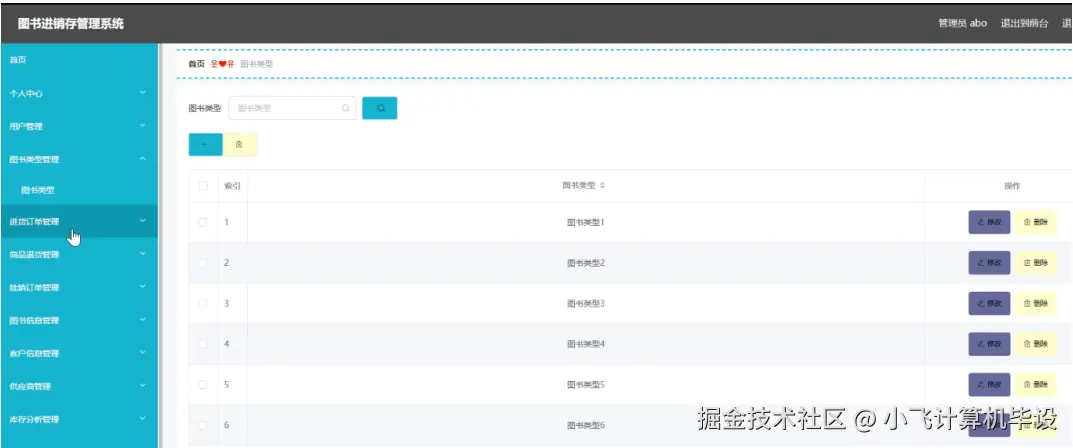
Task: Check the checkbox for row 4
Action: coord(203,343)
